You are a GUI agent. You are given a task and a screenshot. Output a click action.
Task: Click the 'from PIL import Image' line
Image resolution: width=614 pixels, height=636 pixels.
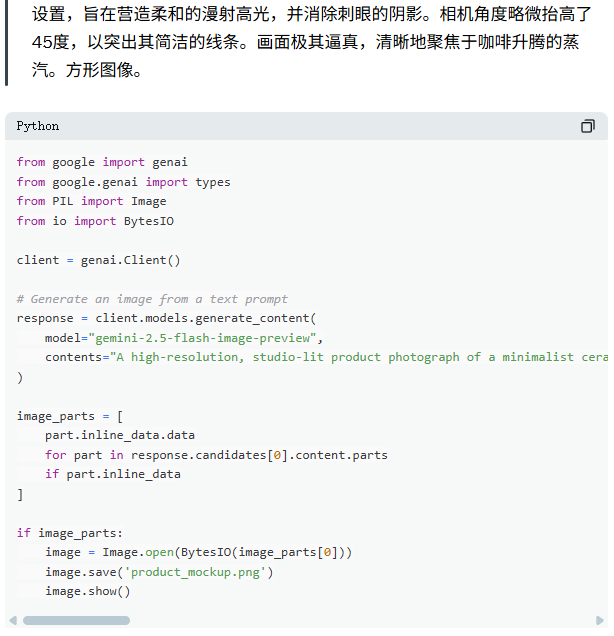tap(91, 201)
